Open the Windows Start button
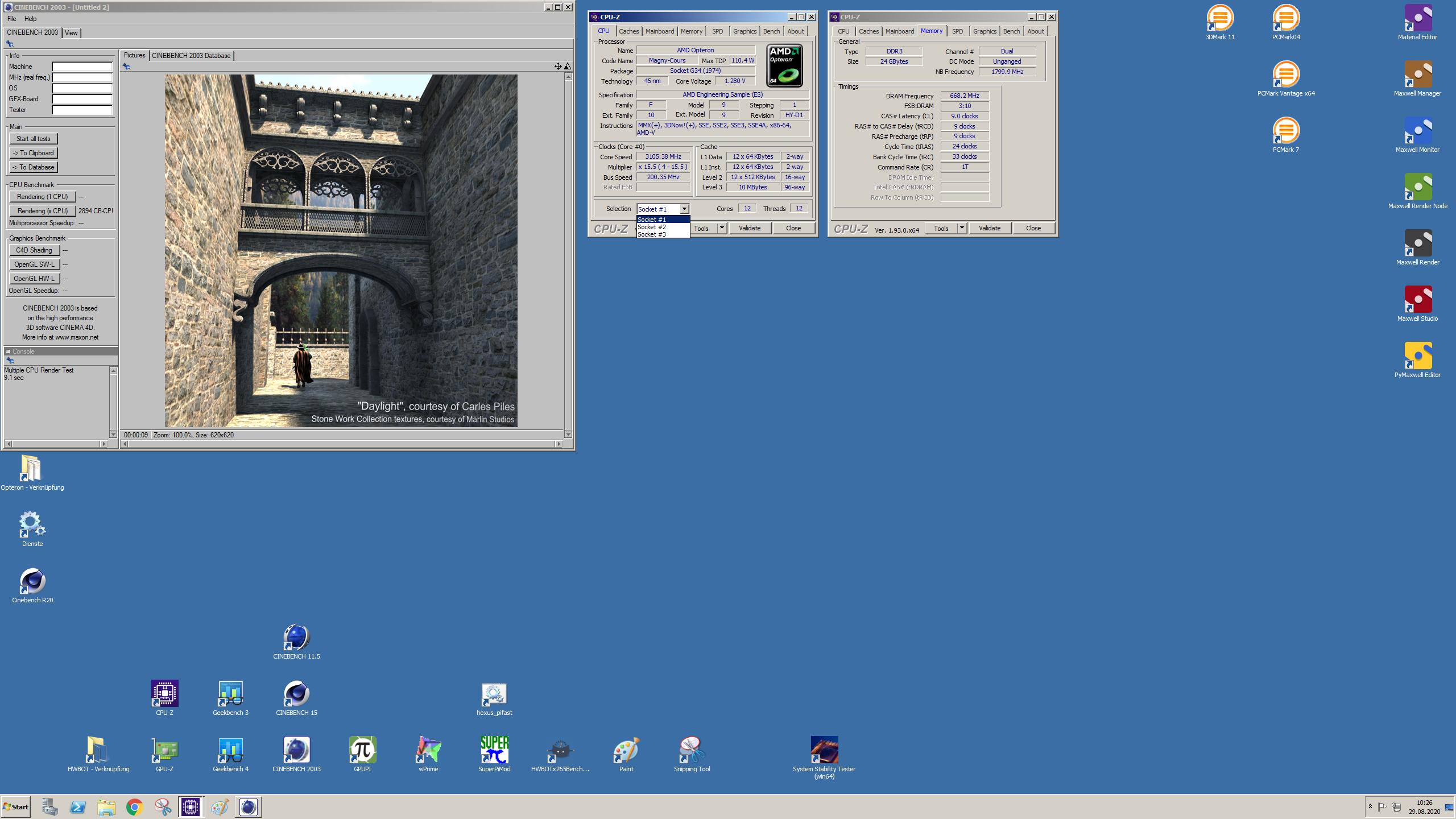 coord(16,806)
